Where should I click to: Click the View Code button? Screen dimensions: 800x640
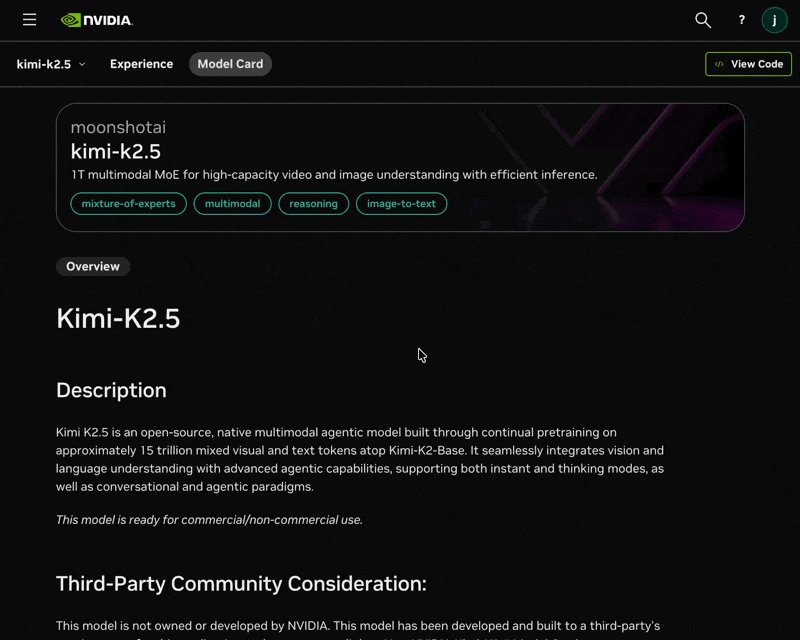point(748,64)
